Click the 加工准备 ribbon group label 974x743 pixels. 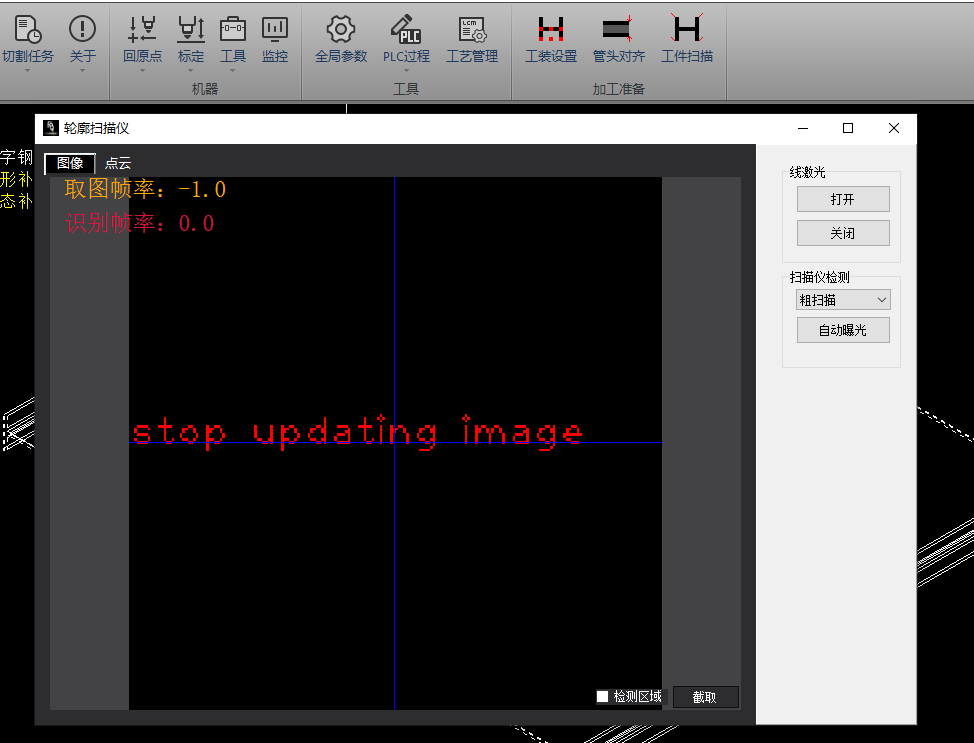tap(618, 89)
